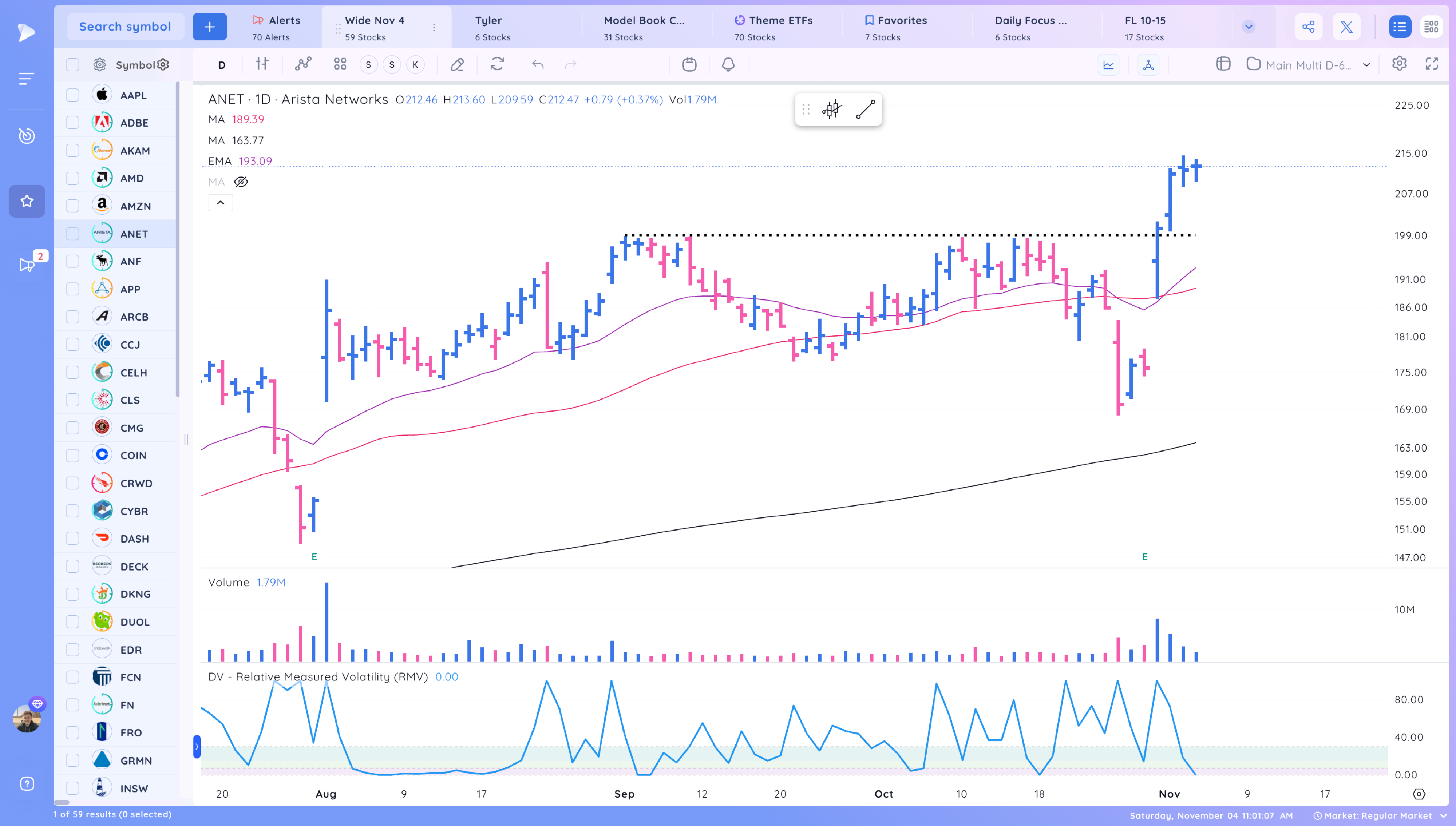Open the sidebar menu lines icon
Image resolution: width=1456 pixels, height=826 pixels.
pos(26,78)
